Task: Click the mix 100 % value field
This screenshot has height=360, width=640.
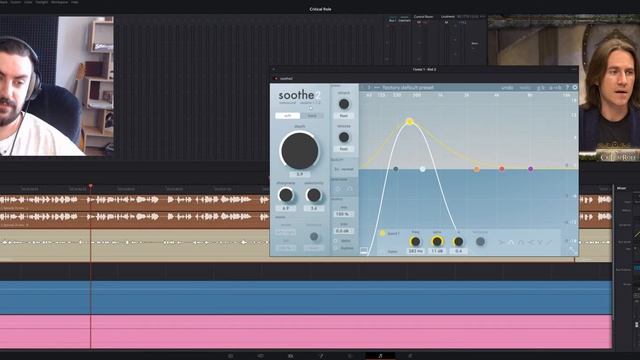Action: click(344, 214)
